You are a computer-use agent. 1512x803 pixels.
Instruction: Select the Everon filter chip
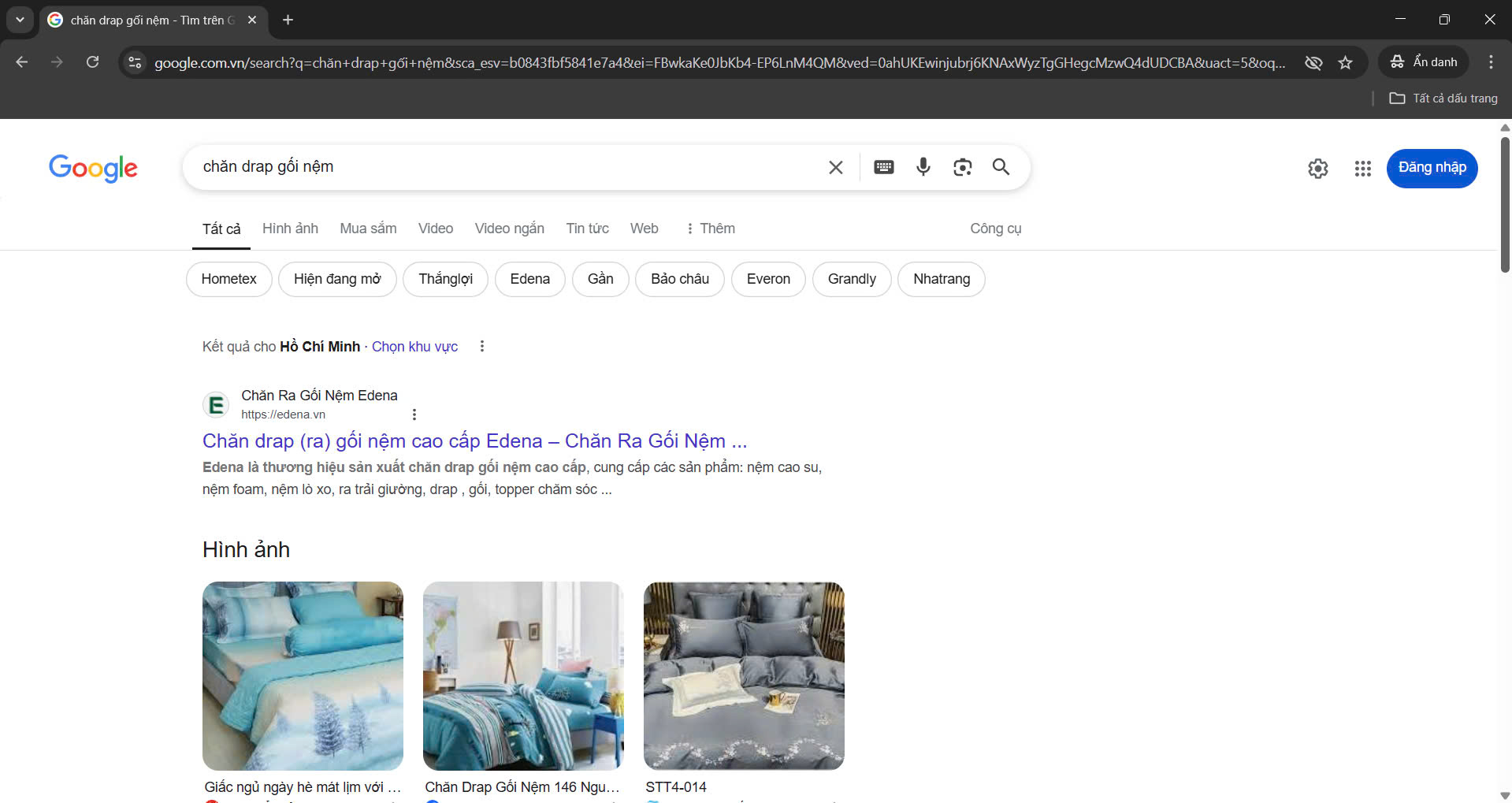click(768, 279)
